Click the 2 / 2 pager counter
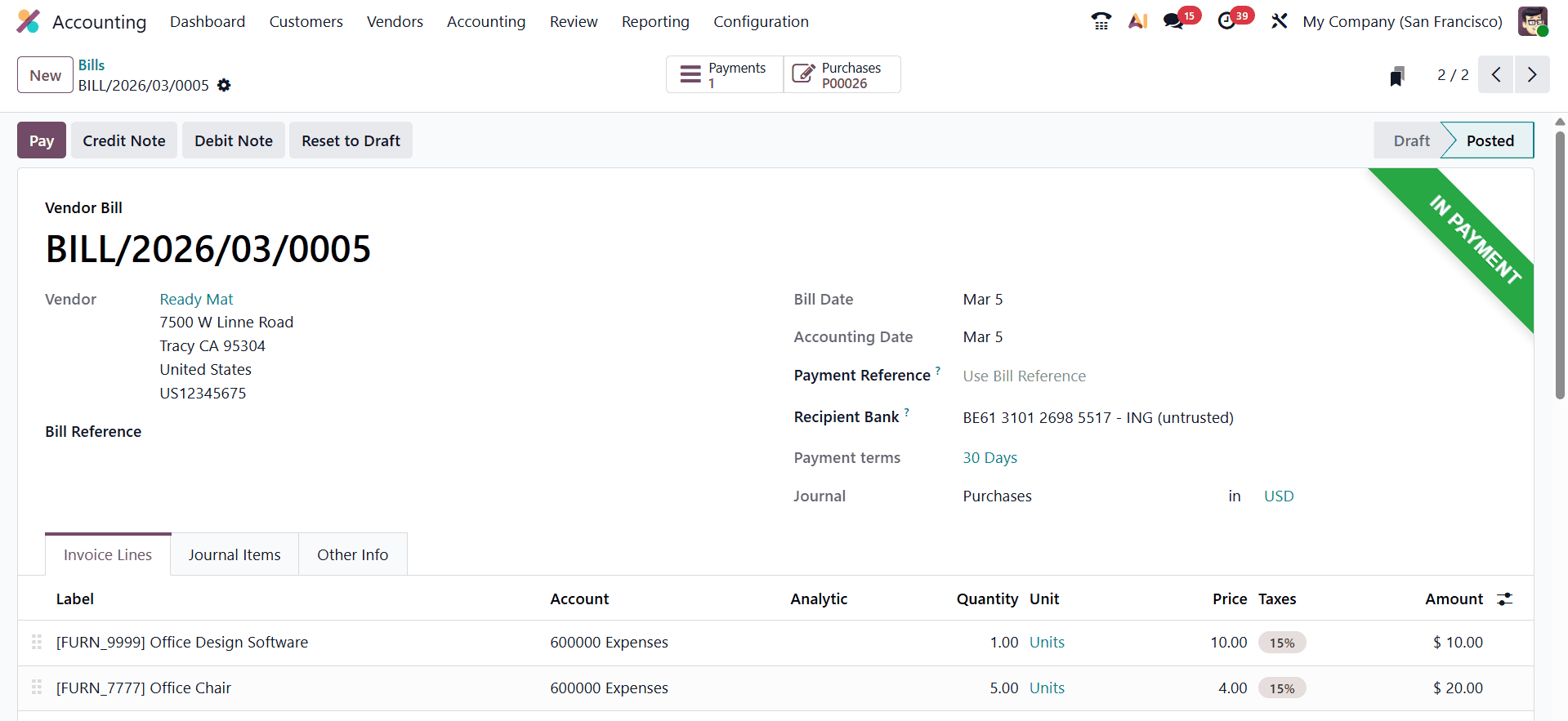 pyautogui.click(x=1453, y=74)
